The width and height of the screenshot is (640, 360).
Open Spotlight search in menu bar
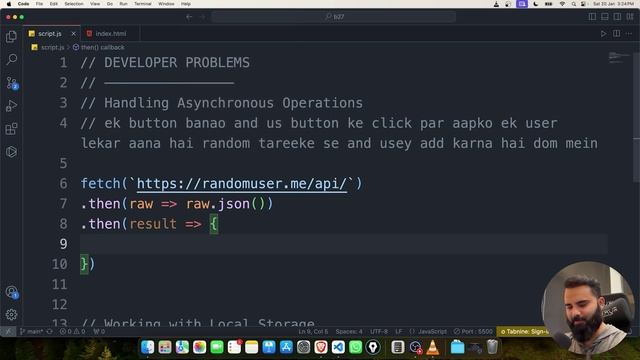[573, 4]
